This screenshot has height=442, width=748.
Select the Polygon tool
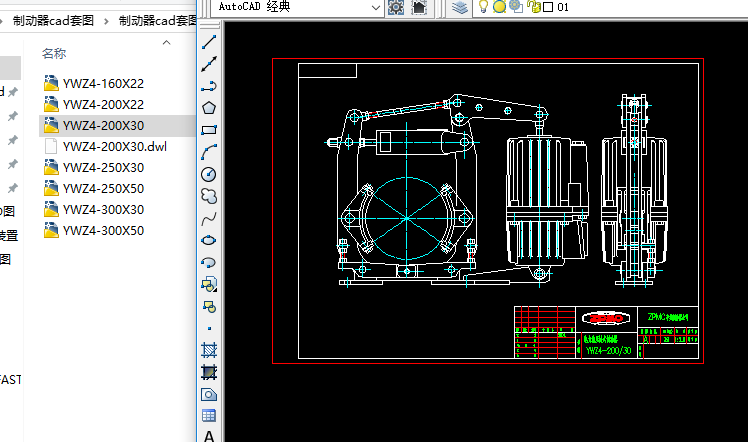click(209, 108)
